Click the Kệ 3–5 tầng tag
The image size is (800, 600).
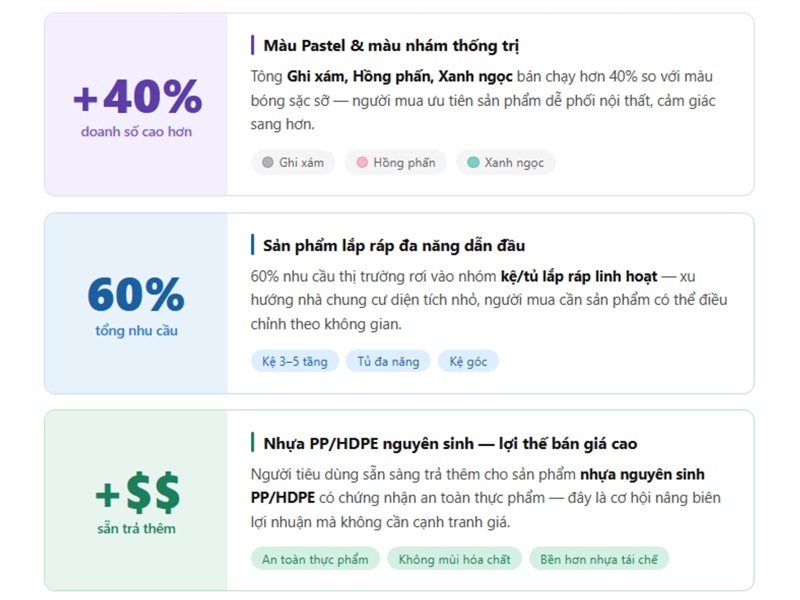tap(295, 361)
